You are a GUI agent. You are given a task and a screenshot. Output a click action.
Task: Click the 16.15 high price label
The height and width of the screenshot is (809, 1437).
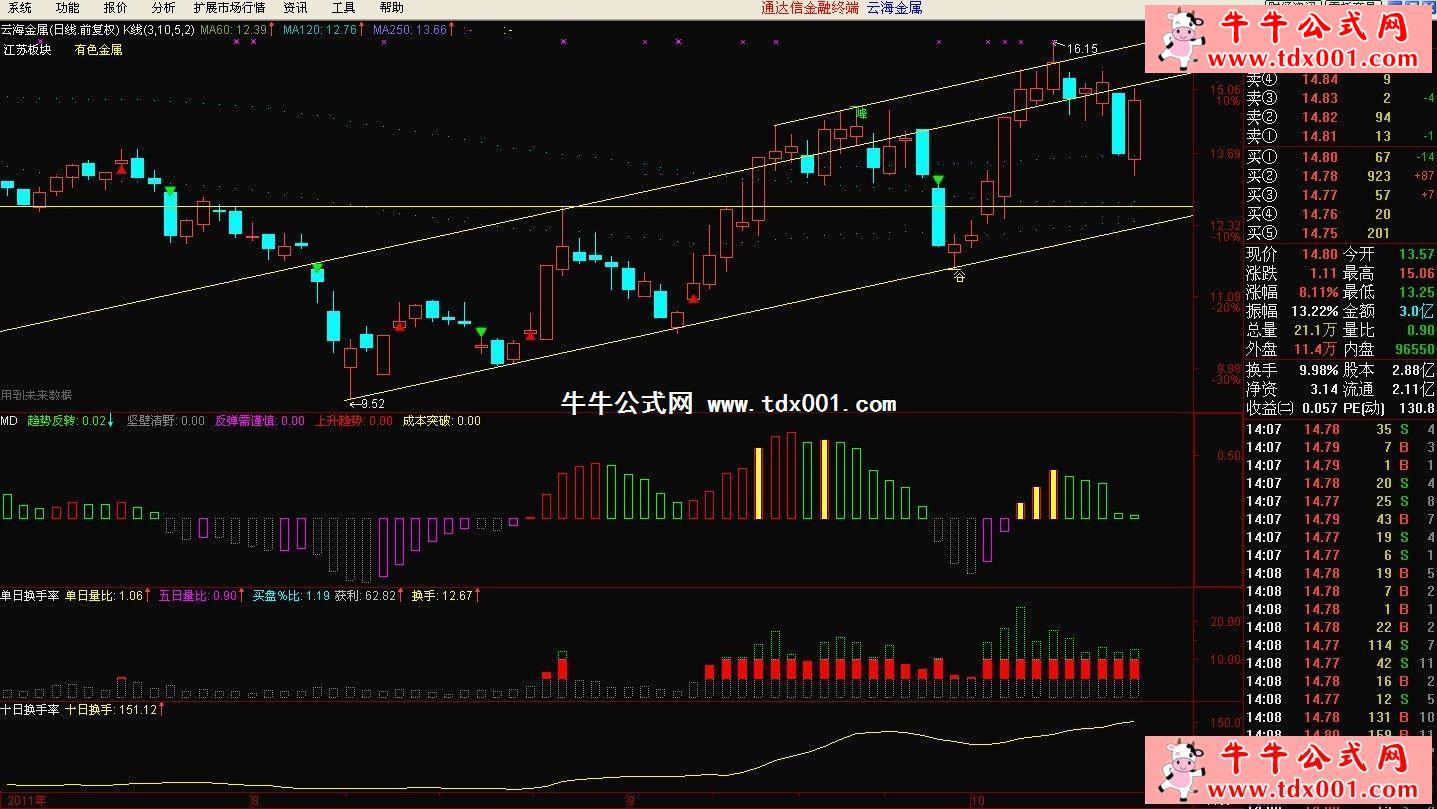pyautogui.click(x=1081, y=48)
